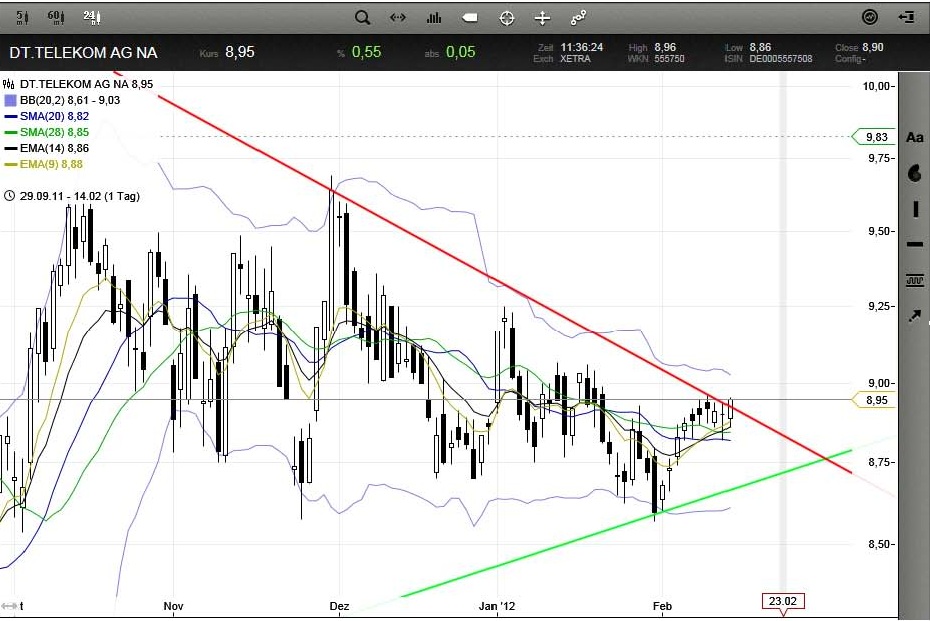Click the absolute change 0,05 value
The height and width of the screenshot is (621, 930).
click(x=460, y=52)
